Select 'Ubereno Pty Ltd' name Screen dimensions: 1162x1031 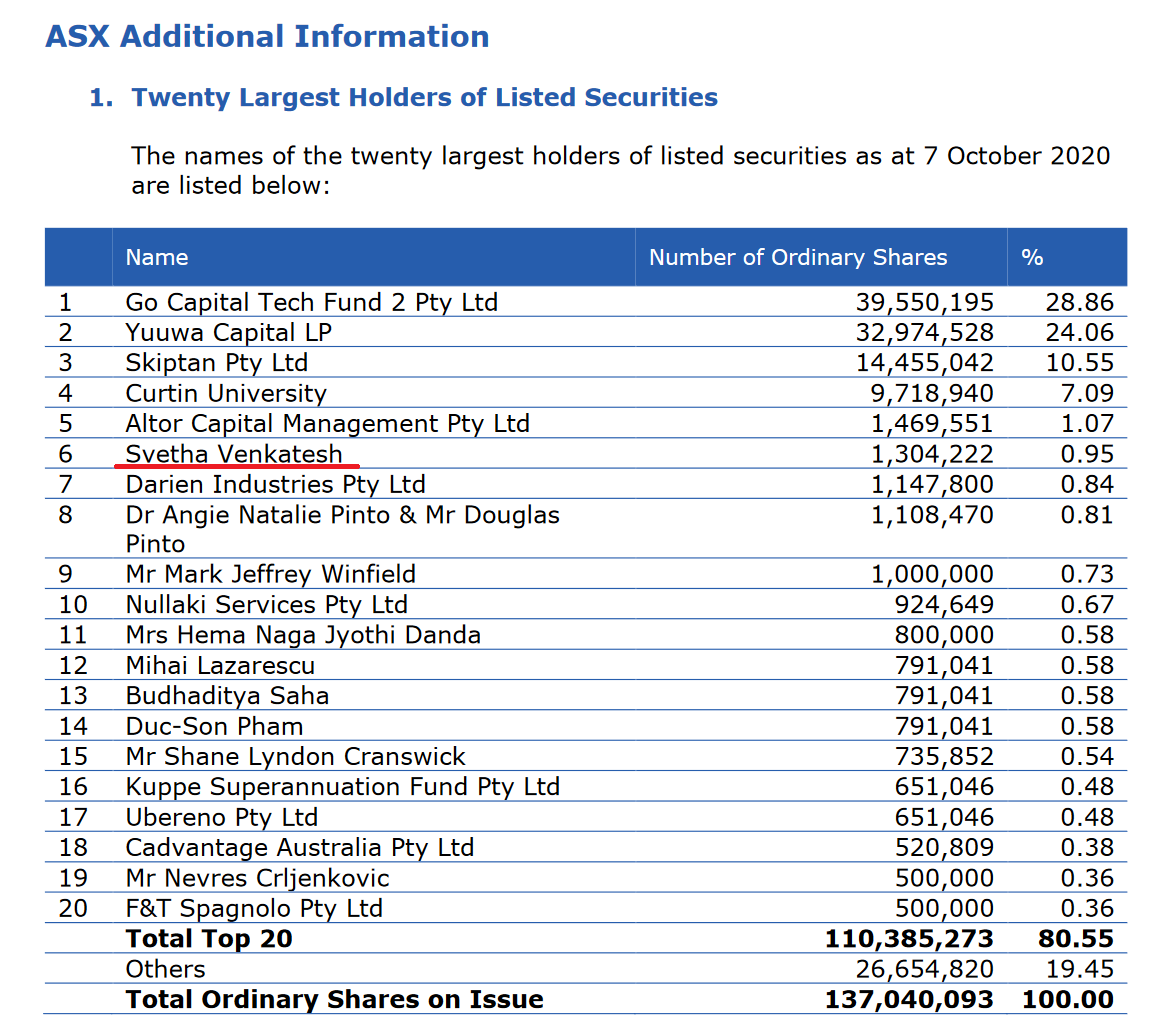click(222, 818)
